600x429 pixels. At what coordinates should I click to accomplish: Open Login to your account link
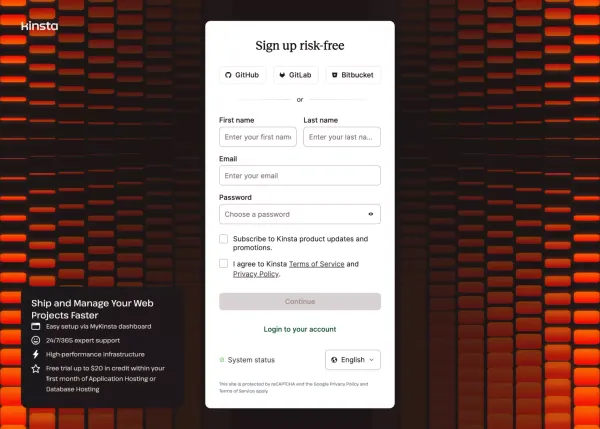(x=300, y=329)
